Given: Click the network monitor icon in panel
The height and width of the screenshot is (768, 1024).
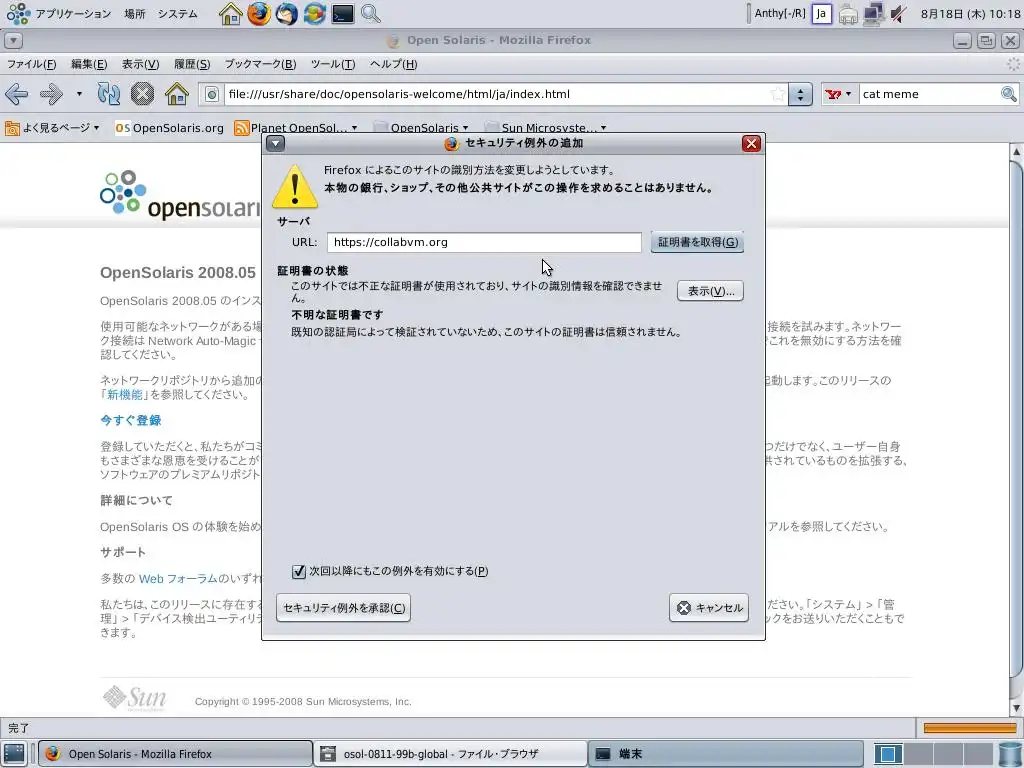Looking at the screenshot, I should [873, 14].
